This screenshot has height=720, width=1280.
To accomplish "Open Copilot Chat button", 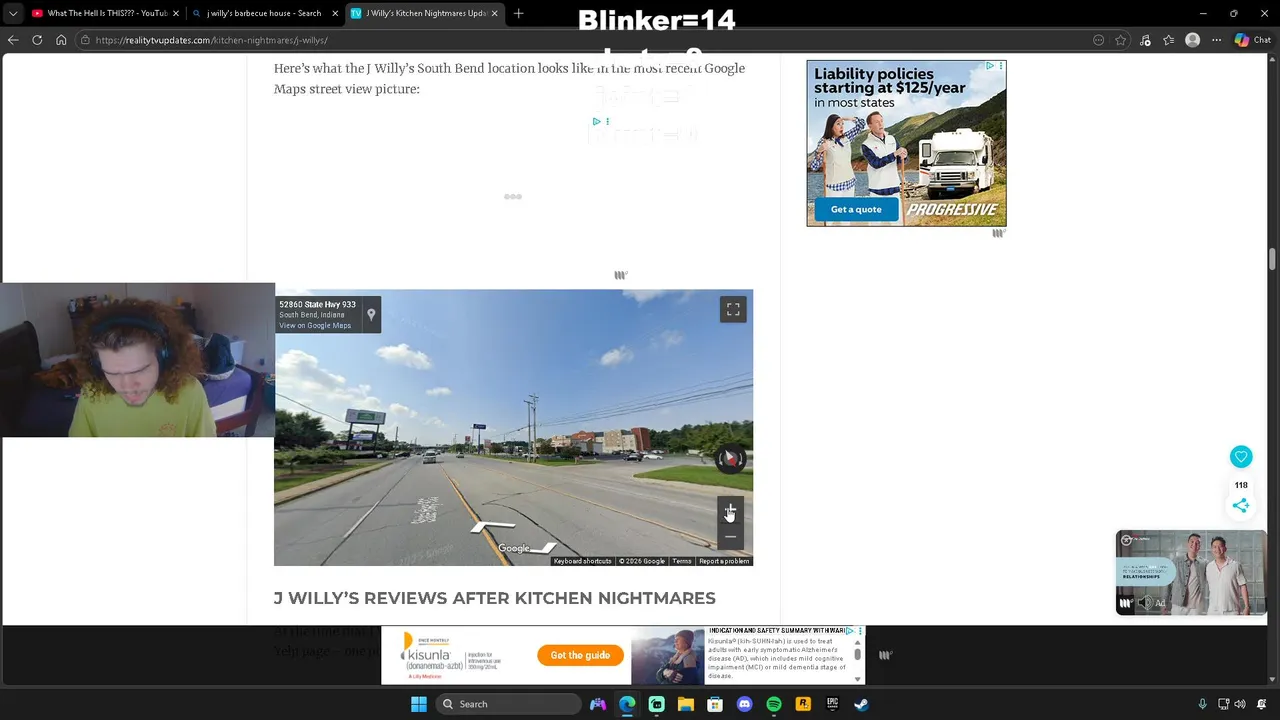I will click(1253, 40).
